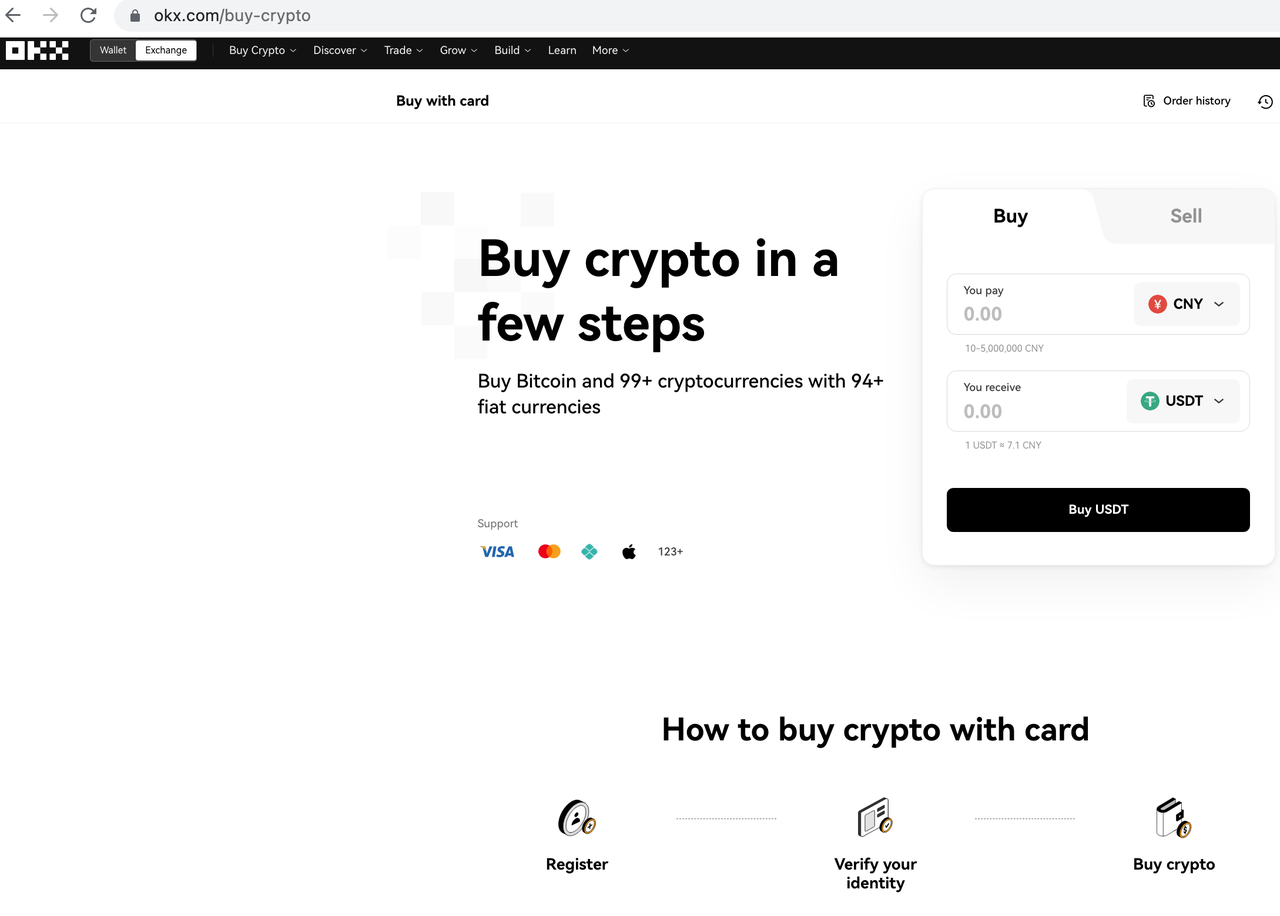Click the OKX logo
The height and width of the screenshot is (916, 1280).
pyautogui.click(x=37, y=50)
